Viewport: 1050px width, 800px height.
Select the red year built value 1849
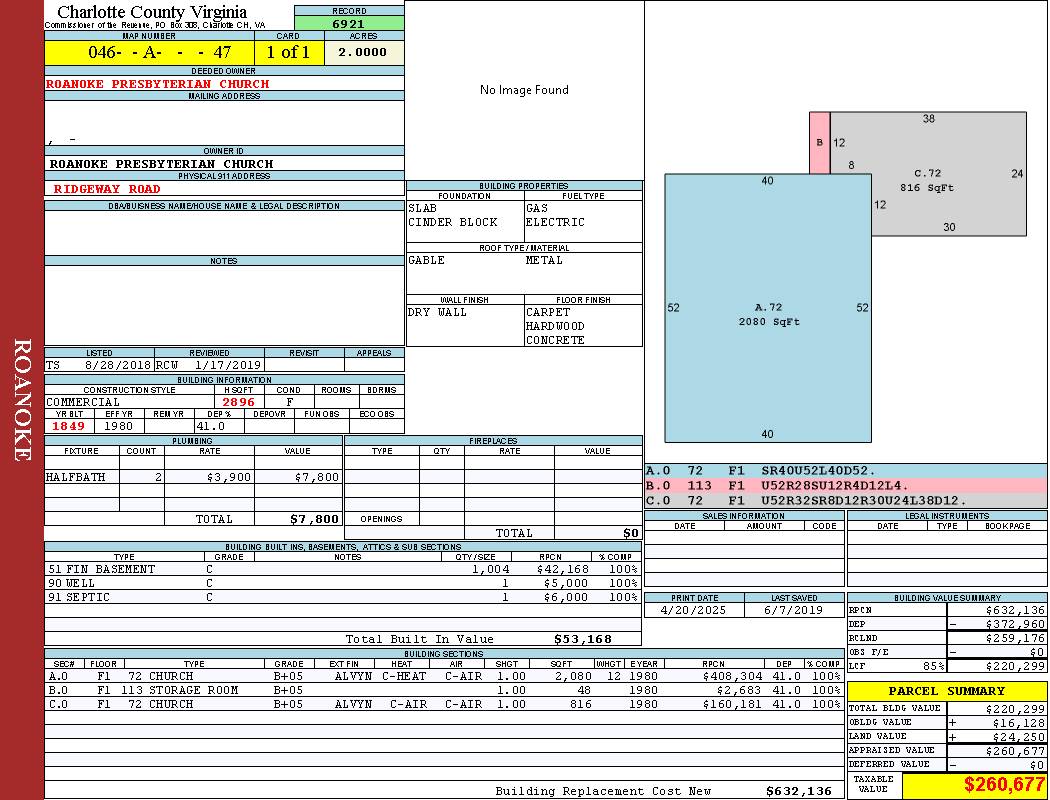pyautogui.click(x=68, y=426)
